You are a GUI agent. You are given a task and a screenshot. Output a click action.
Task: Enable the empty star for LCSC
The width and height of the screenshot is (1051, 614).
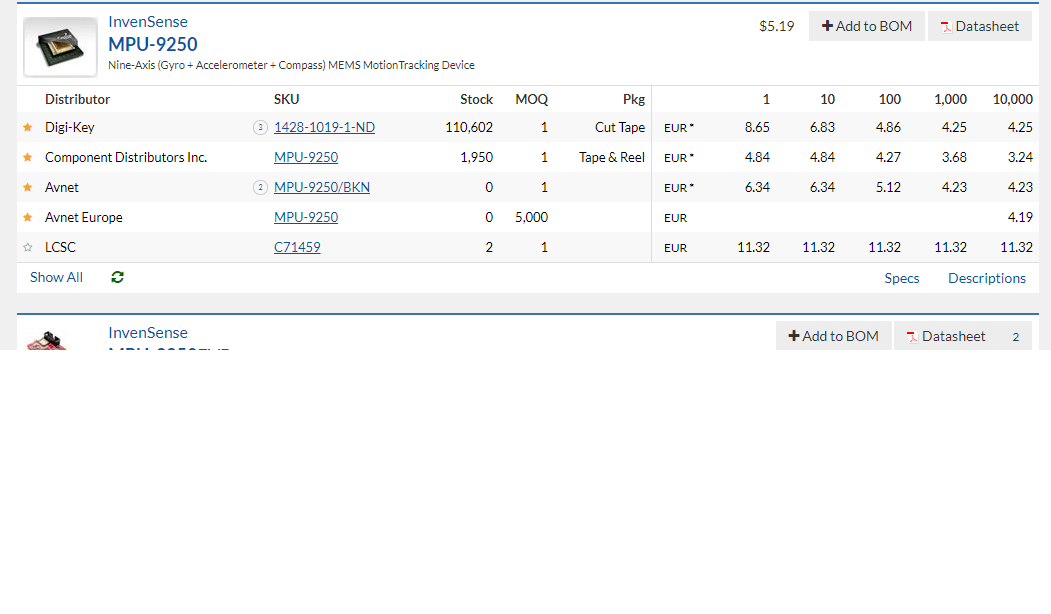27,247
